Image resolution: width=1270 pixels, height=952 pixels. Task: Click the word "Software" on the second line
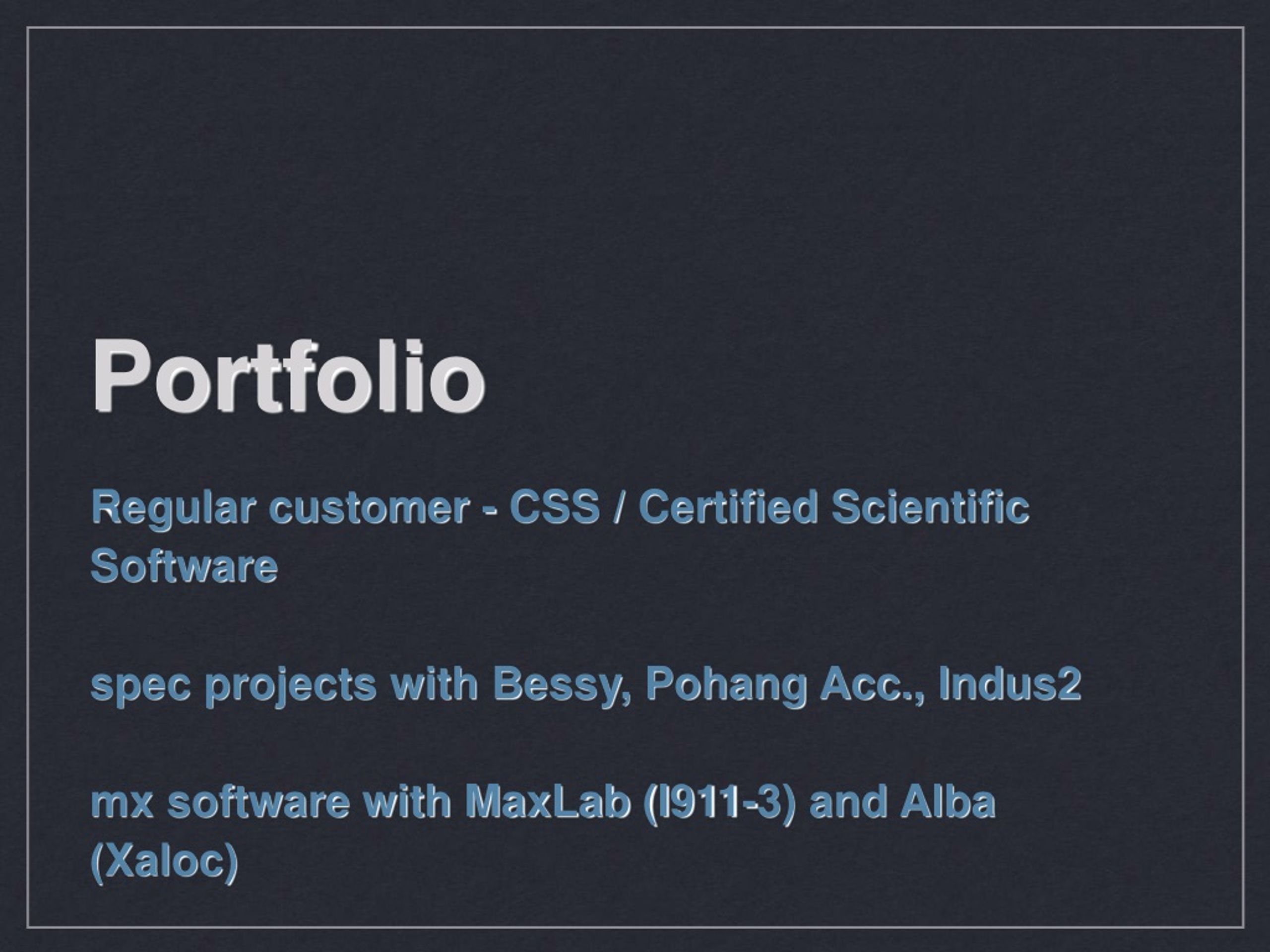(185, 566)
